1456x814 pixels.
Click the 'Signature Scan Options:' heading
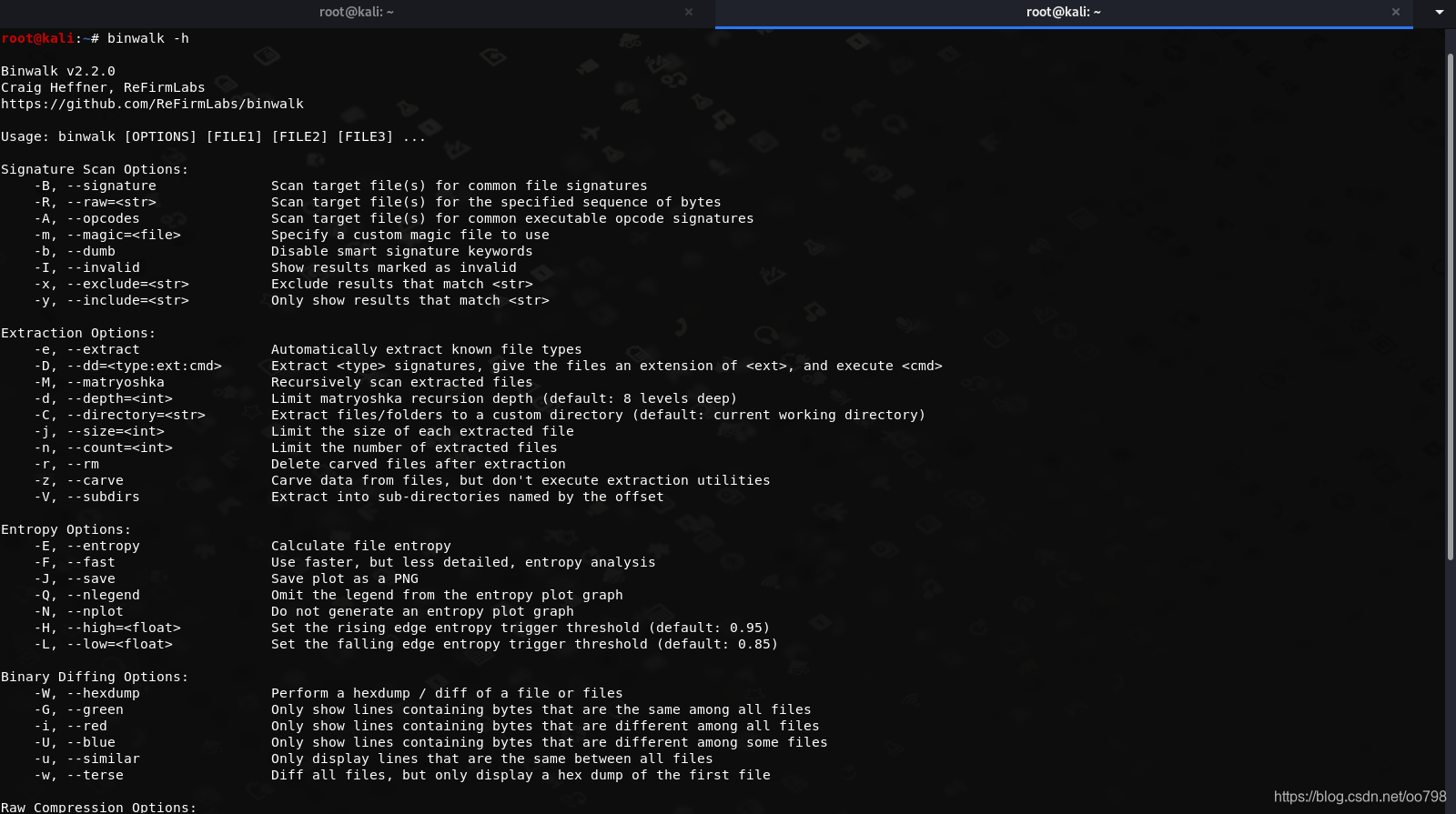point(95,169)
